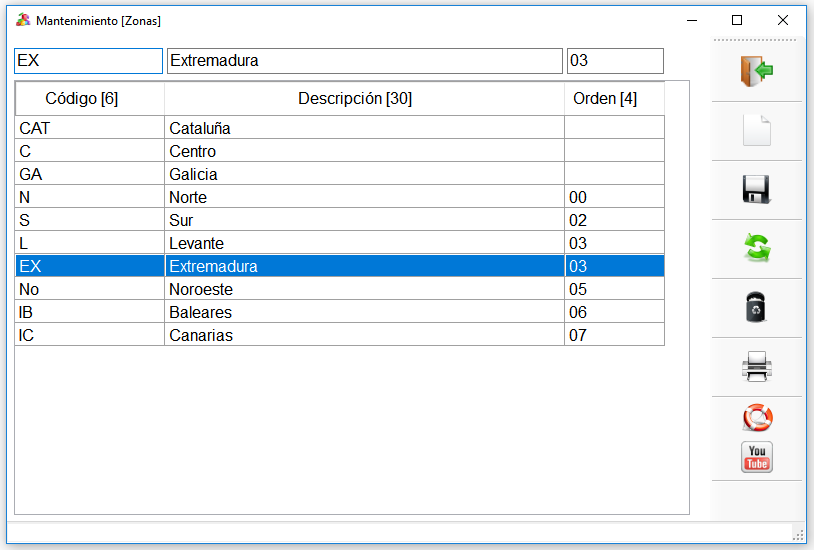Click the resize grip in status bar

pos(798,535)
